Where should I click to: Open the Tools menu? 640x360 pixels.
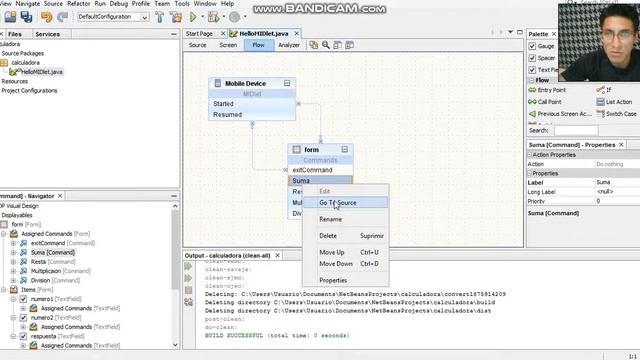pyautogui.click(x=182, y=4)
